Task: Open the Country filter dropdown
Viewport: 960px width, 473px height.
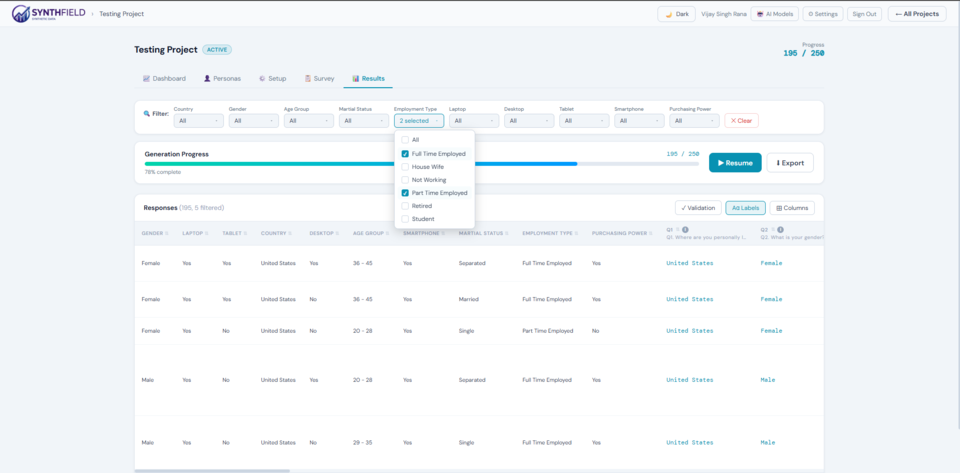Action: [x=198, y=121]
